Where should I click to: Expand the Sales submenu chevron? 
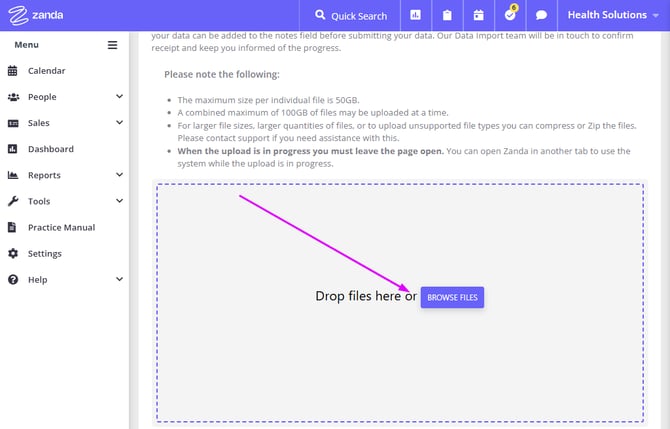coord(119,123)
